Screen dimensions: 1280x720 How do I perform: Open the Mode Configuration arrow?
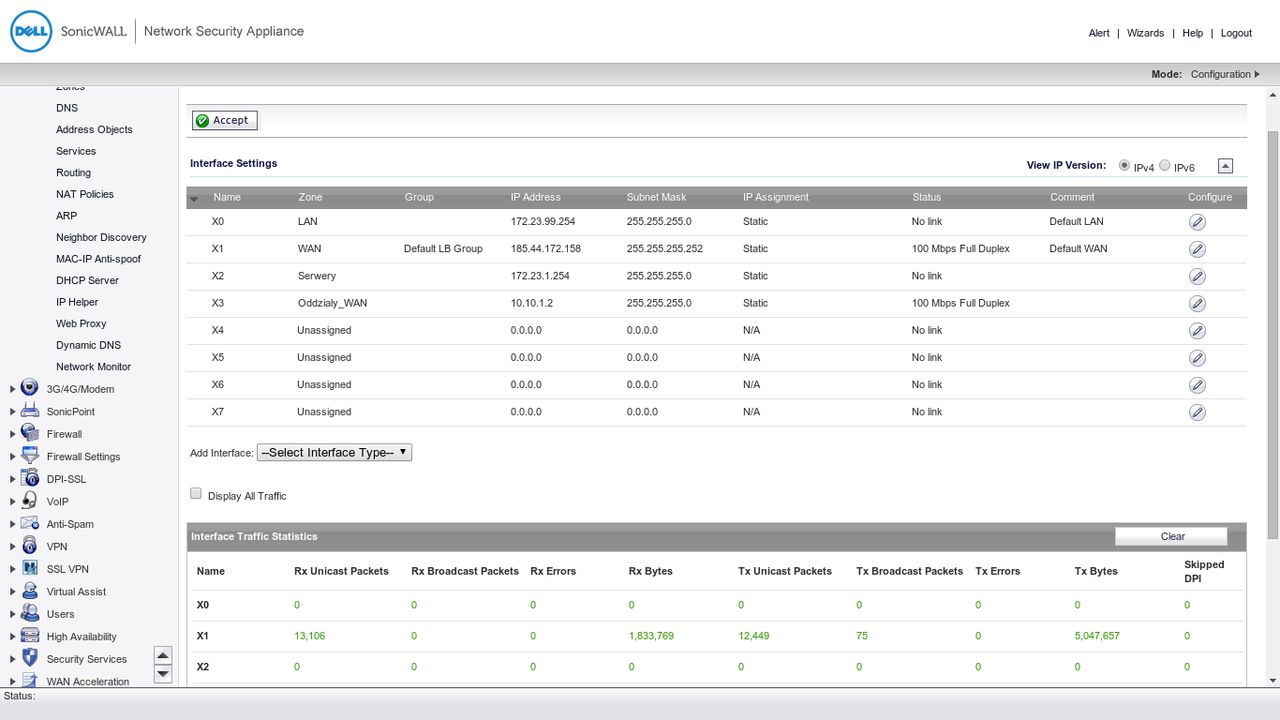[x=1257, y=74]
